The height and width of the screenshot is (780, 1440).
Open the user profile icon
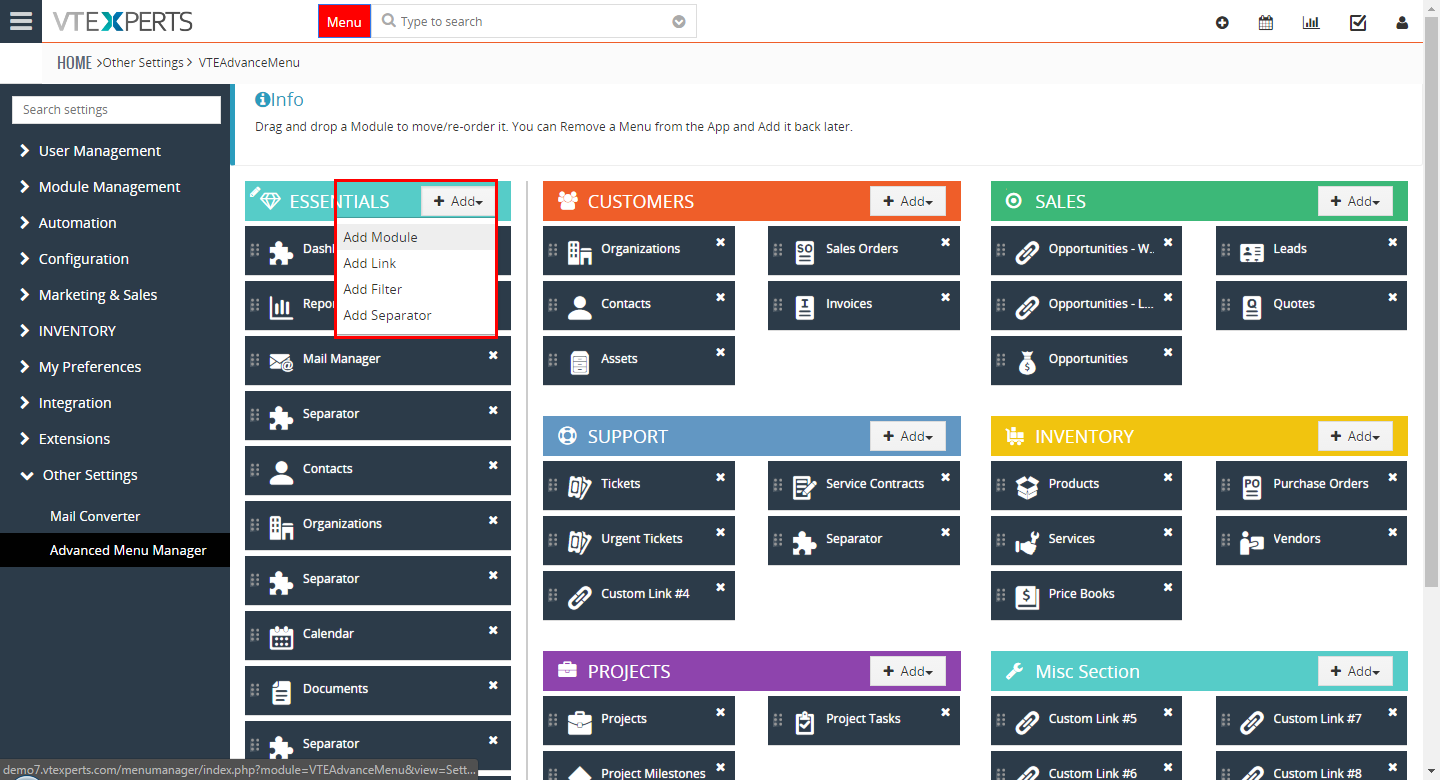(1402, 23)
